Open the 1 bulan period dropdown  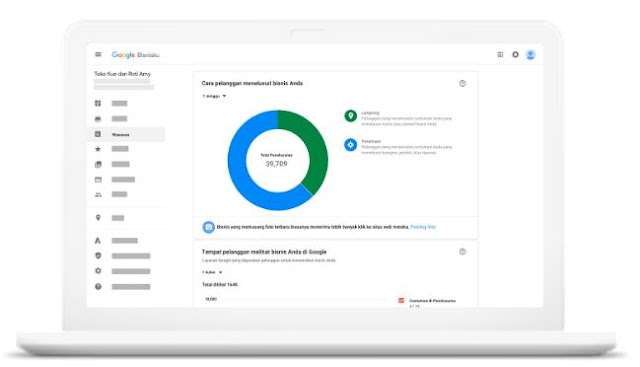[212, 272]
